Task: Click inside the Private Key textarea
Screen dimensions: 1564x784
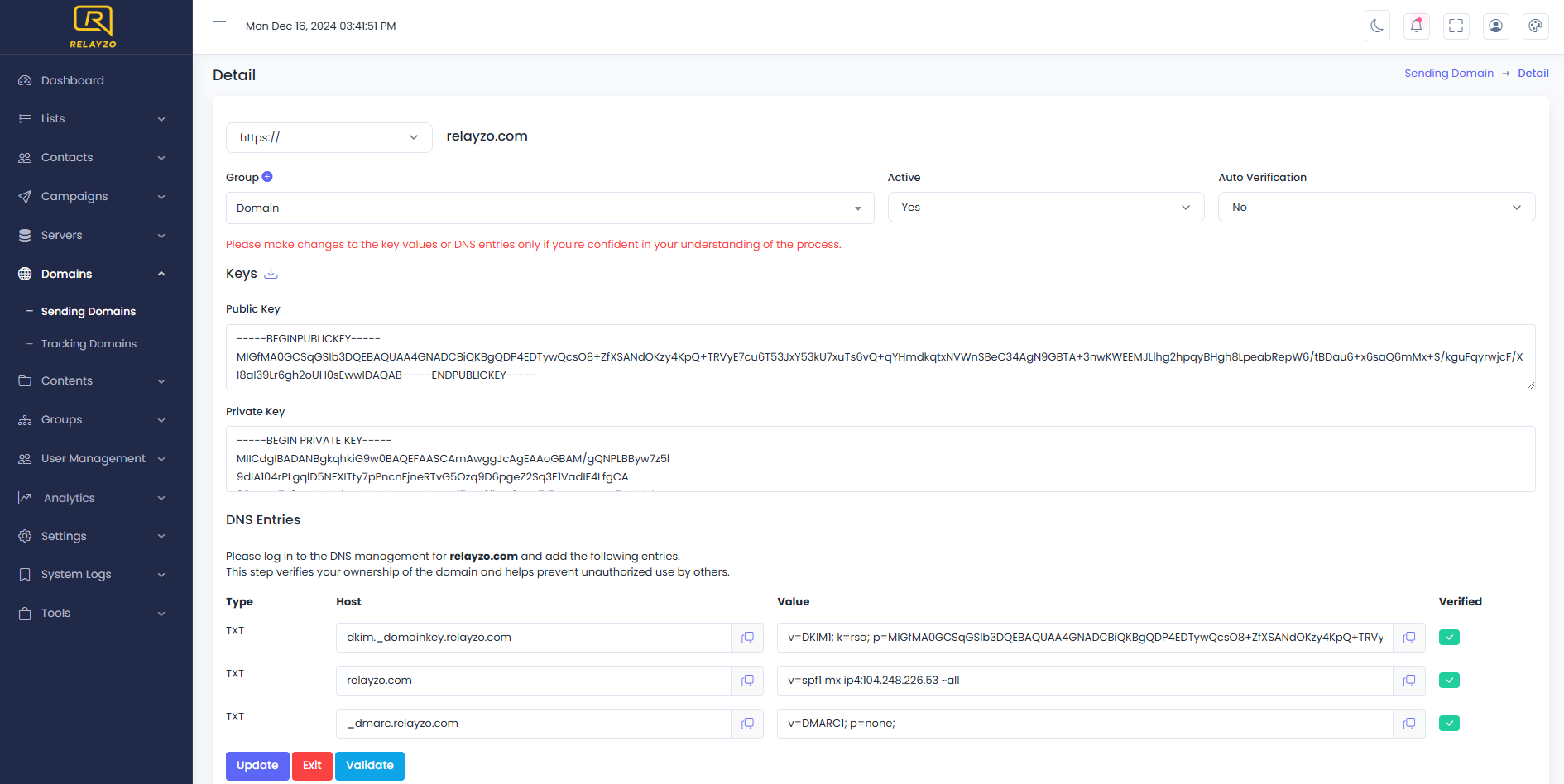Action: click(x=880, y=459)
